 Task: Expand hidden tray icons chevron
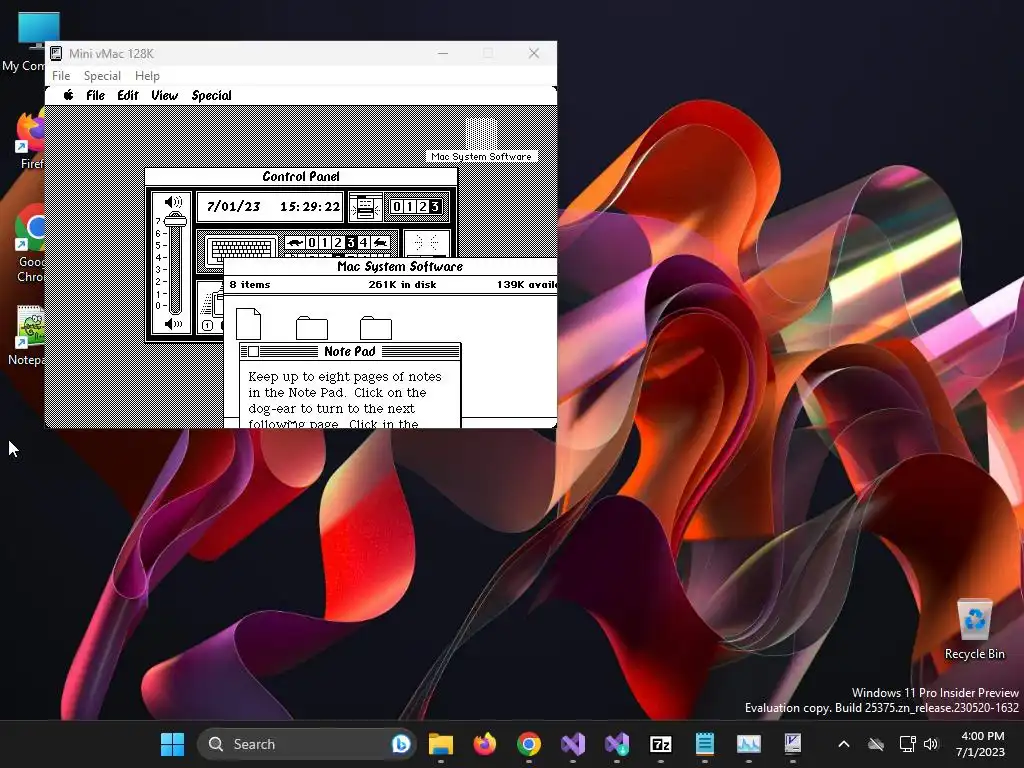click(844, 744)
